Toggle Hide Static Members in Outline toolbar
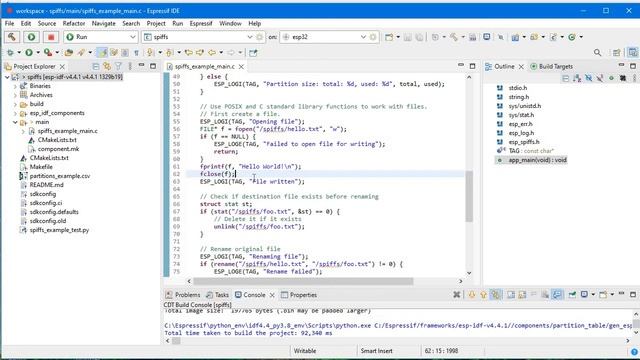Screen dimensions: 640x360 coord(600,78)
